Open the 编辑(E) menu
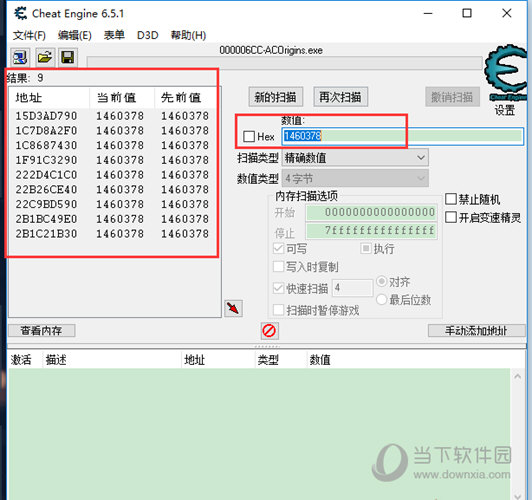Image resolution: width=532 pixels, height=500 pixels. [x=74, y=35]
